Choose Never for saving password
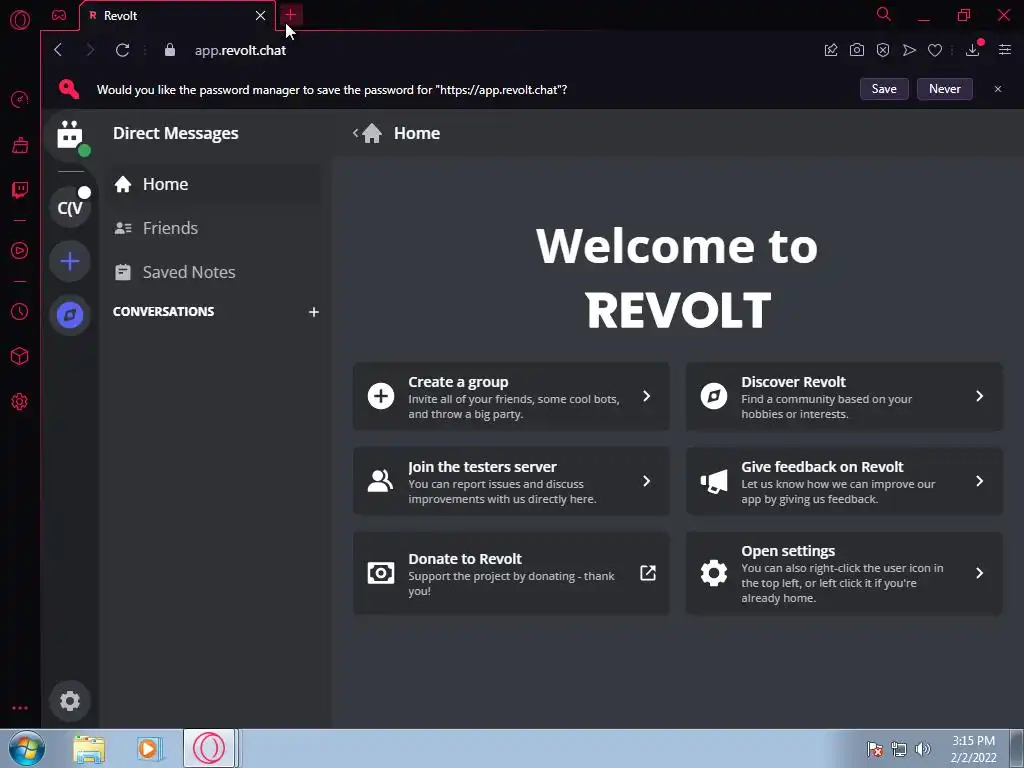The image size is (1024, 768). coord(945,89)
